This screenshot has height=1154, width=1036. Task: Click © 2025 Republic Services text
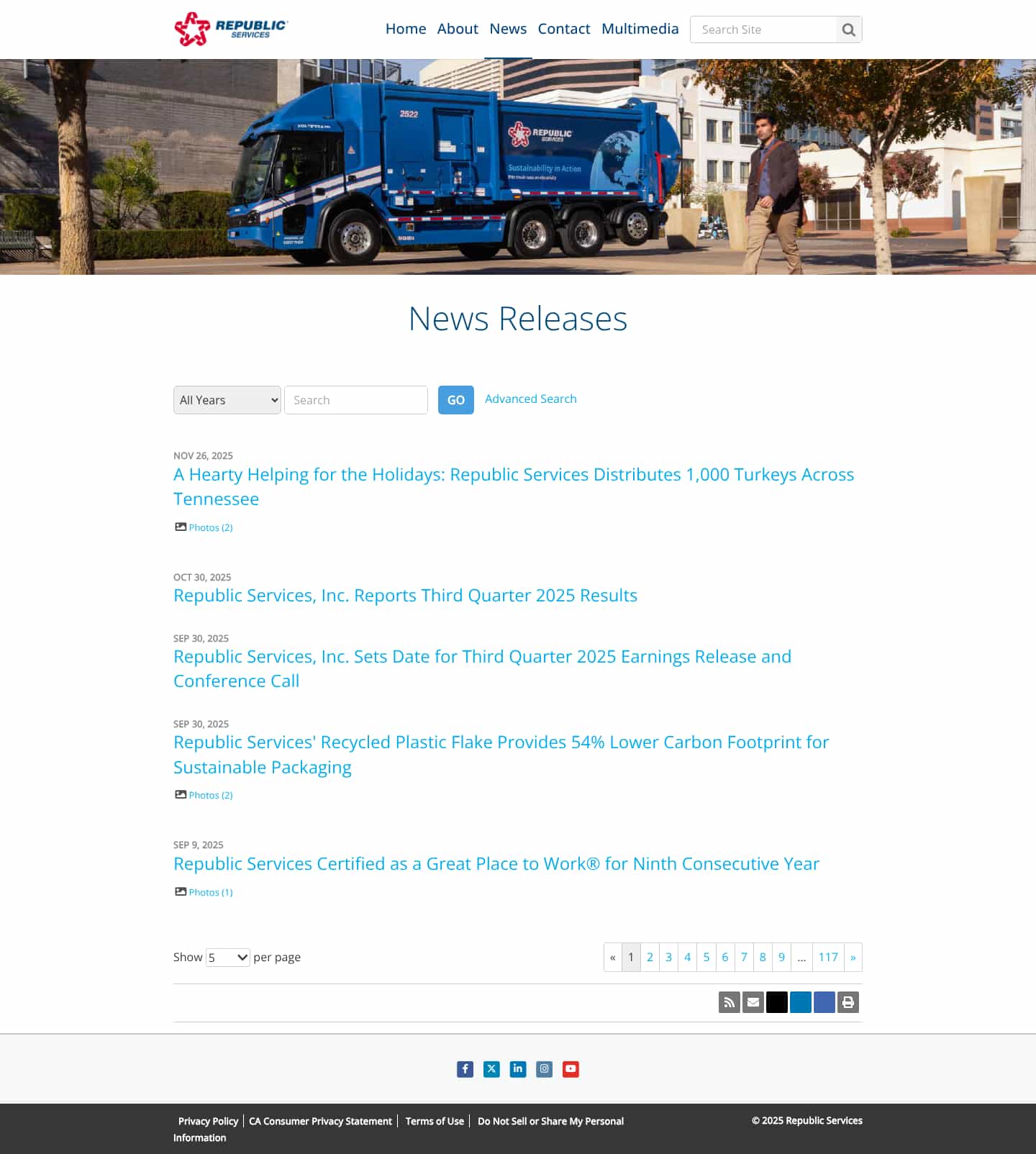807,1120
